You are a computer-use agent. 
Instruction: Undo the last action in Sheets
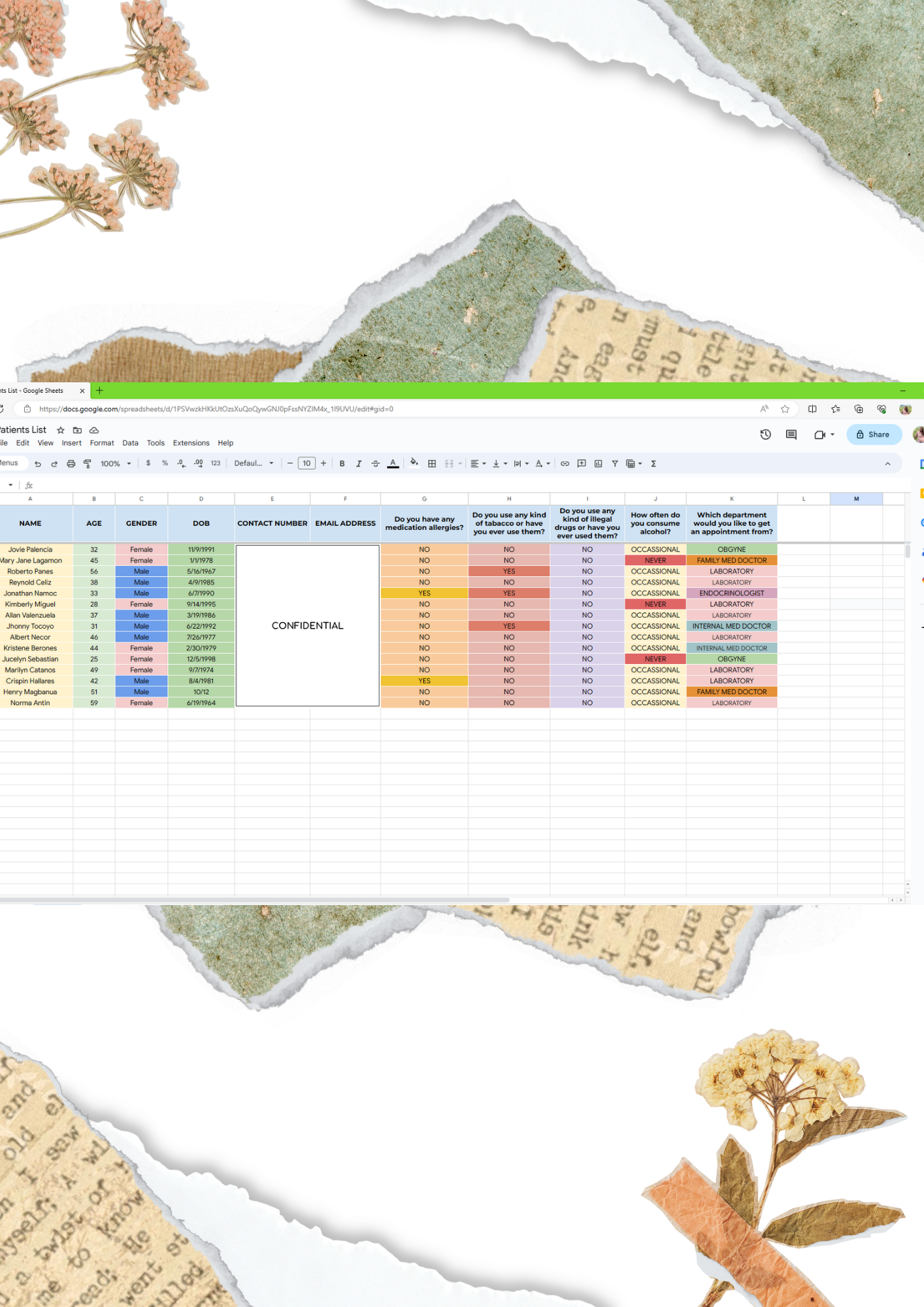(x=38, y=464)
